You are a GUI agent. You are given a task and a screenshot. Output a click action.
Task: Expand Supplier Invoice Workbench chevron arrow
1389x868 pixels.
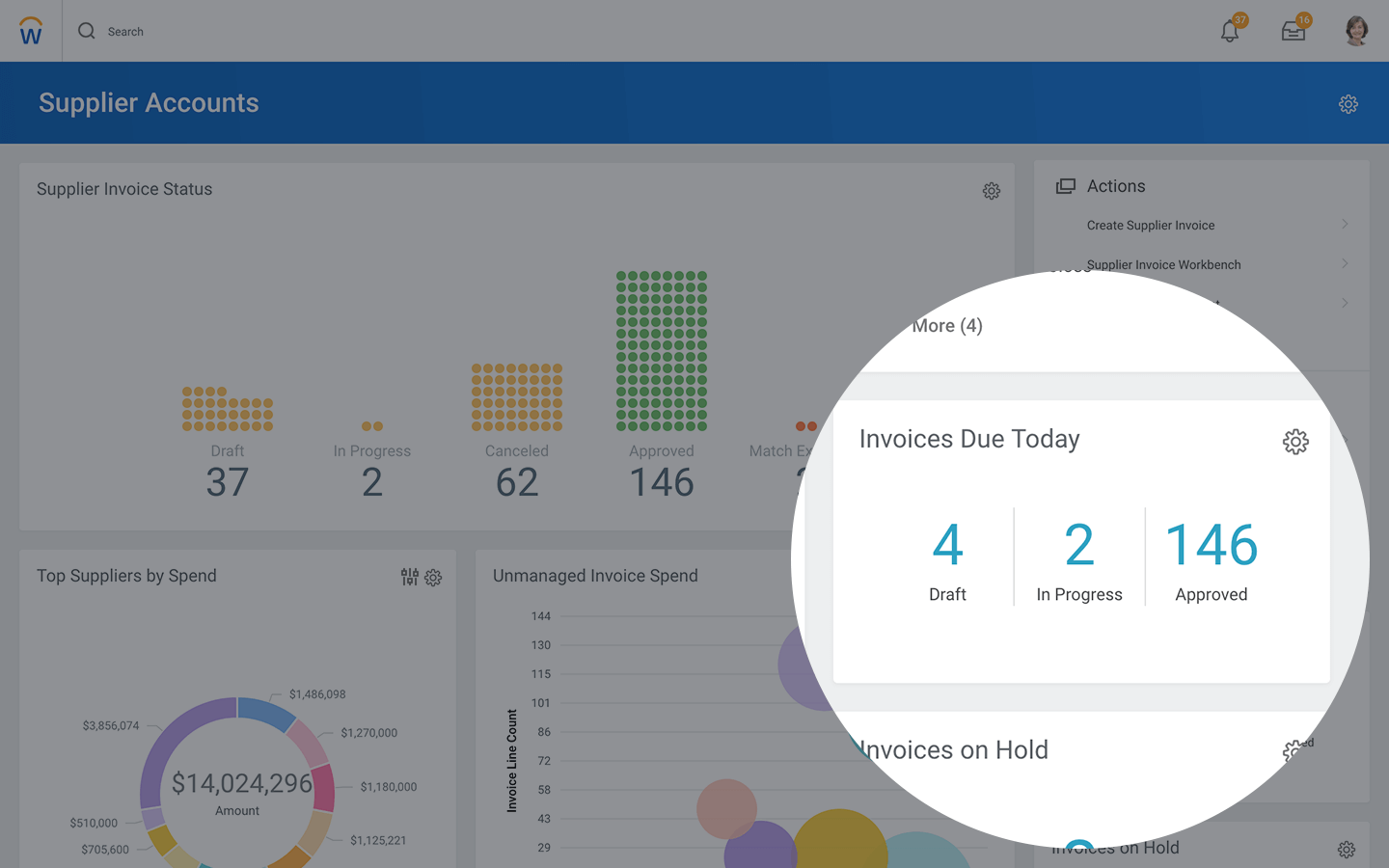[1345, 264]
